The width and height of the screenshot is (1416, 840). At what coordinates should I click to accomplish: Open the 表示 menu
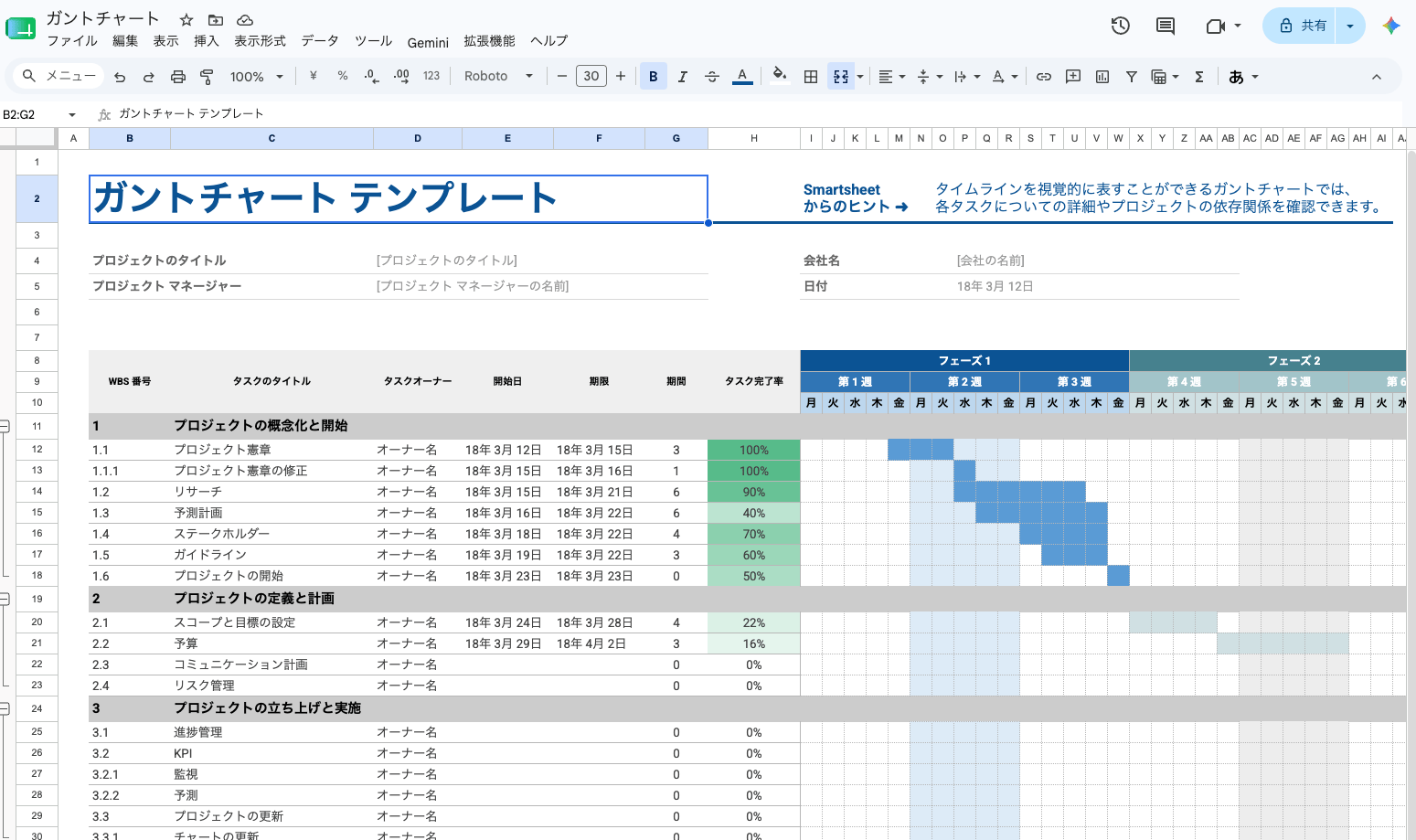point(165,41)
